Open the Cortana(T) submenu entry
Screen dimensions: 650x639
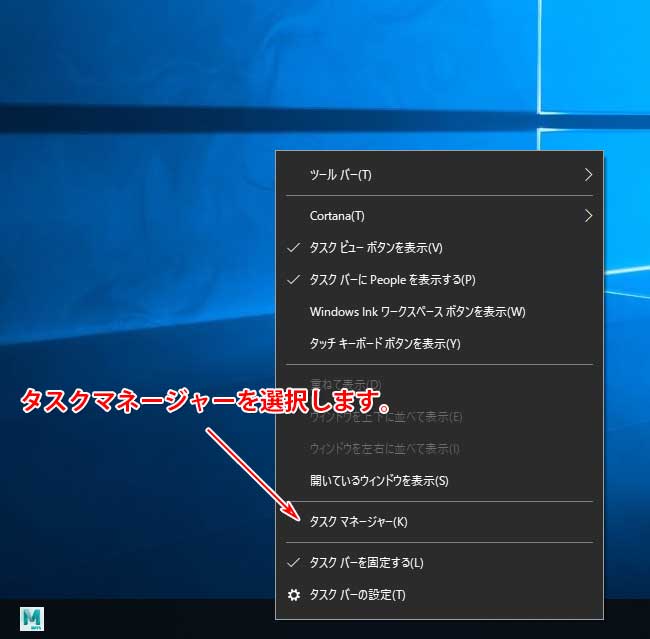[439, 216]
